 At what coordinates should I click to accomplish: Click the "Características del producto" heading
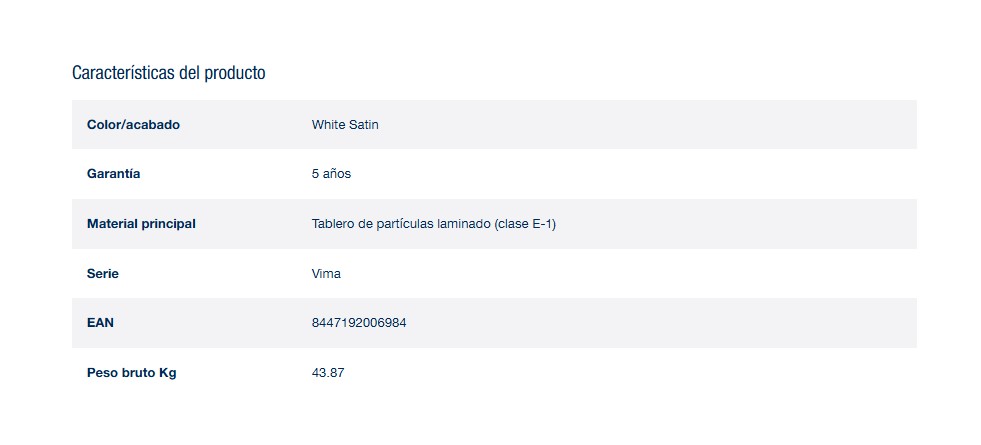click(x=168, y=73)
